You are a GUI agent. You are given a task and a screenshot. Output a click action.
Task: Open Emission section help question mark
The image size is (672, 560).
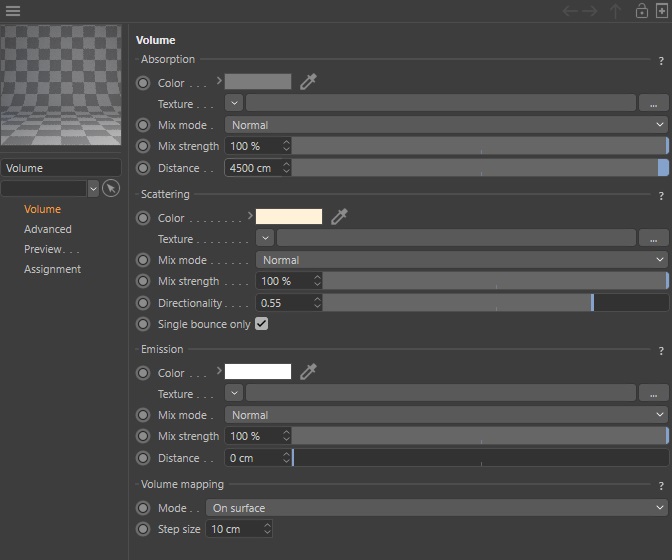pos(661,351)
